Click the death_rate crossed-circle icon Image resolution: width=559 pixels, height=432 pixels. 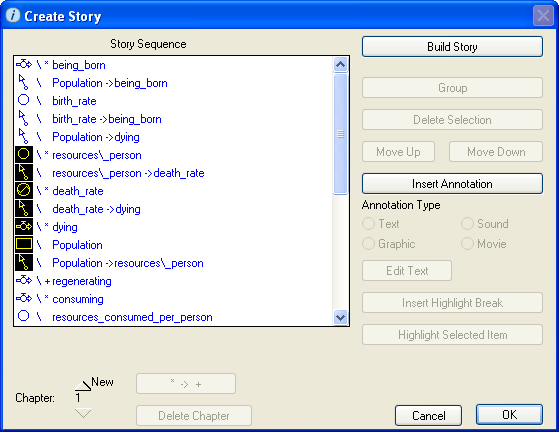coord(24,190)
